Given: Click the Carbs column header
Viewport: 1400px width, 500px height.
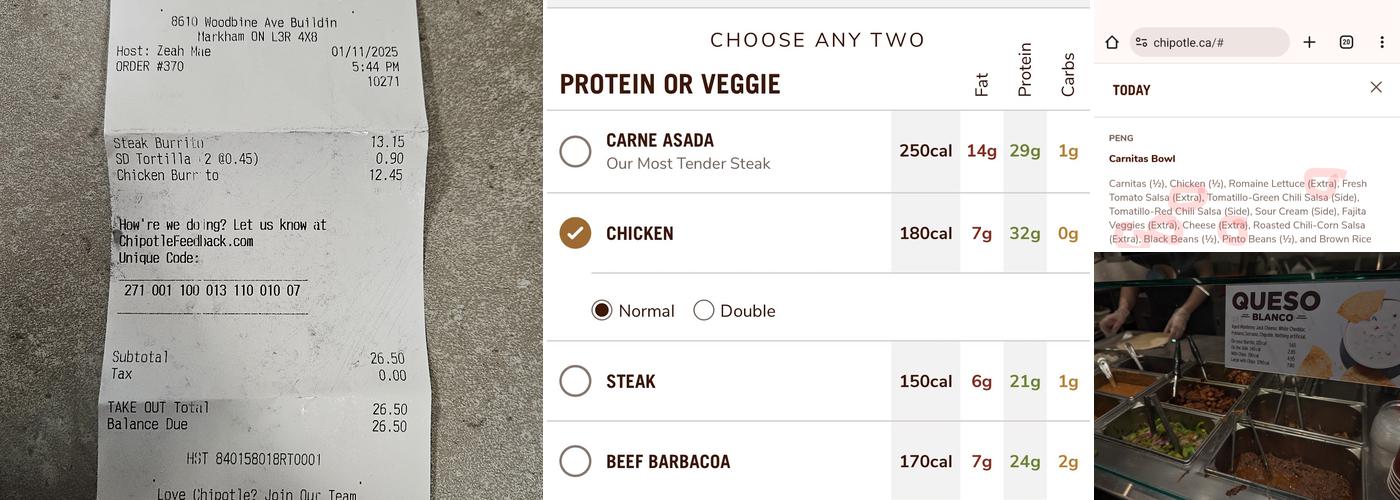Looking at the screenshot, I should 1068,75.
